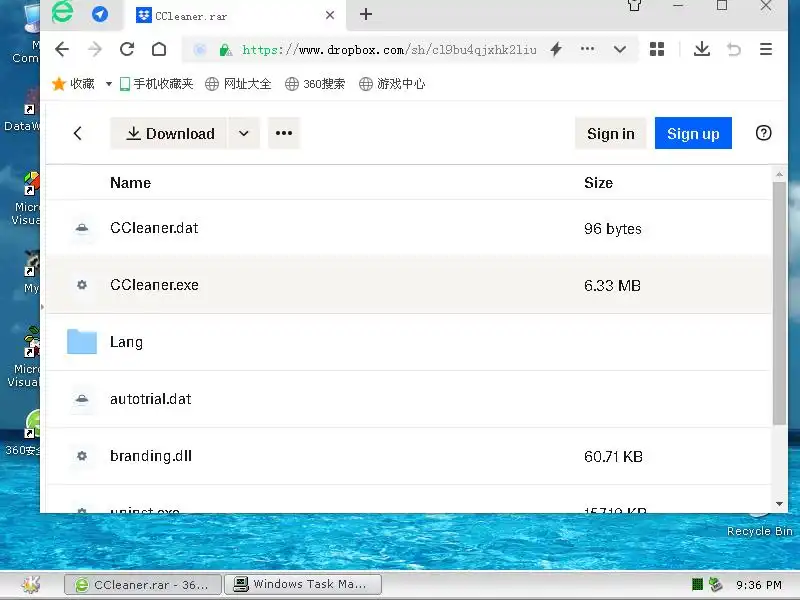Image resolution: width=800 pixels, height=600 pixels.
Task: Switch to Windows Task Manager taskbar button
Action: point(303,585)
